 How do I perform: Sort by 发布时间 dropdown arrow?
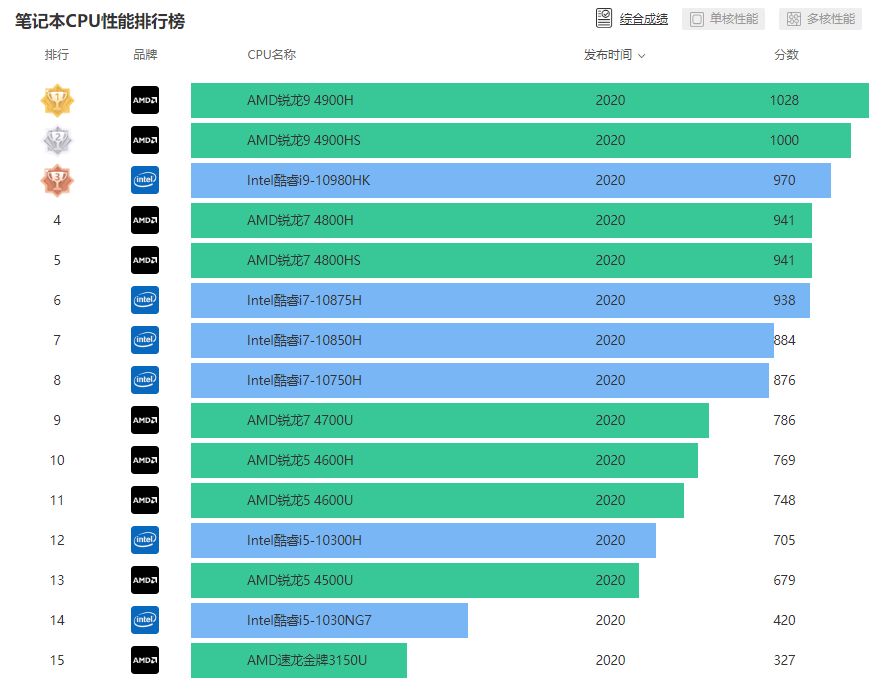click(x=641, y=56)
